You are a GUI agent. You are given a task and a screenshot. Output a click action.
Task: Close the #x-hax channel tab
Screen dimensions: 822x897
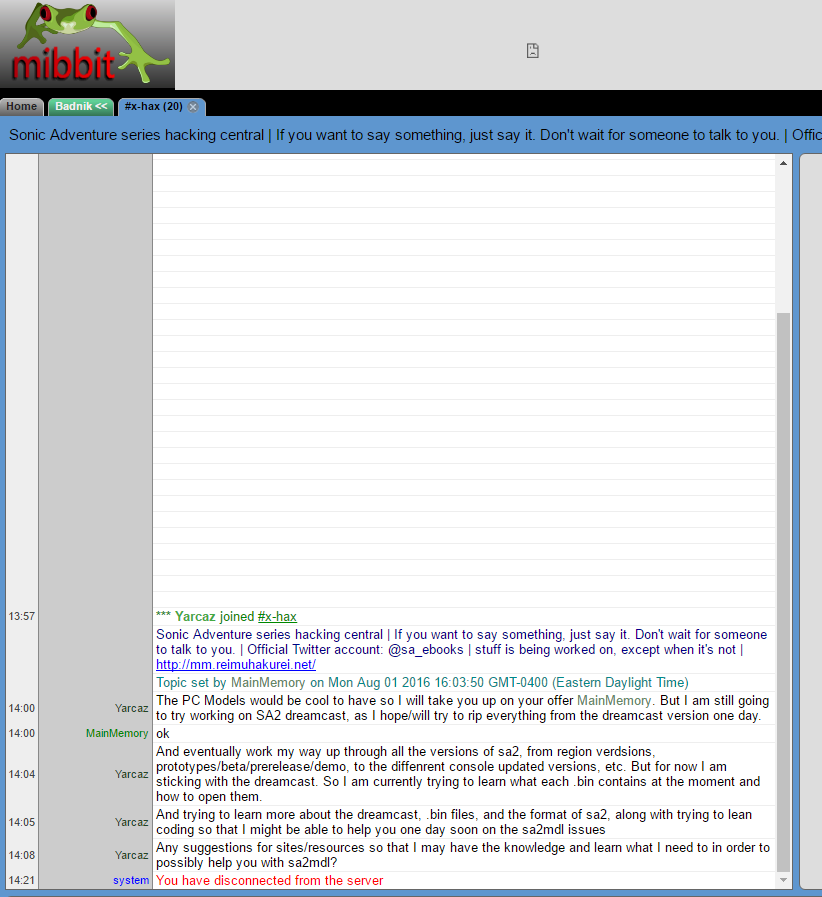click(193, 107)
